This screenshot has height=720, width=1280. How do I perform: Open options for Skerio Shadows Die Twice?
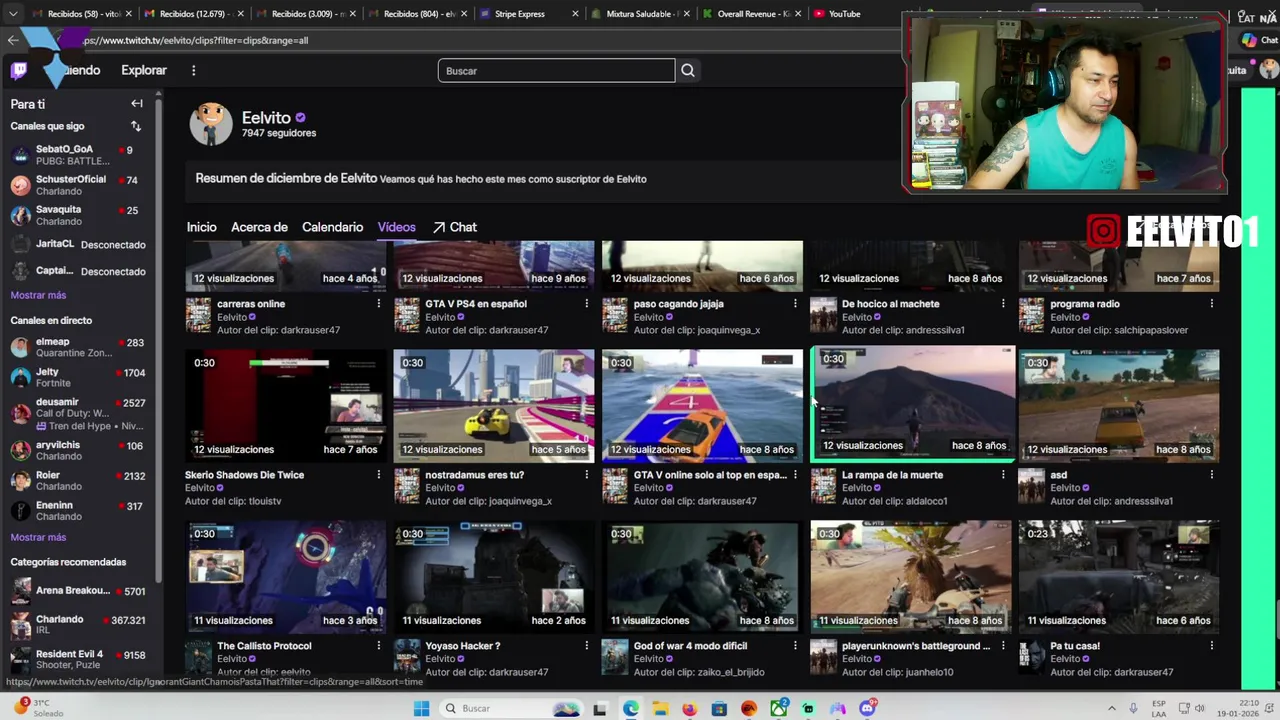point(378,475)
